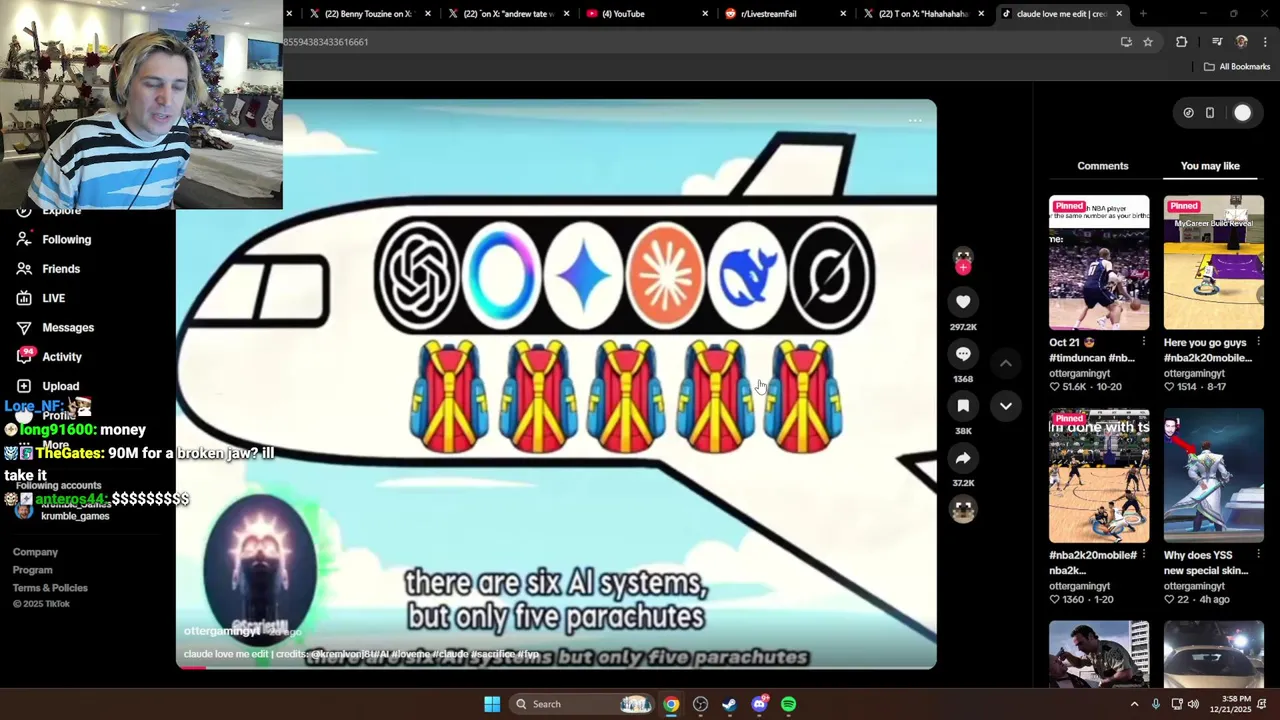The width and height of the screenshot is (1280, 720).
Task: Switch to the Comments tab
Action: (x=1103, y=166)
